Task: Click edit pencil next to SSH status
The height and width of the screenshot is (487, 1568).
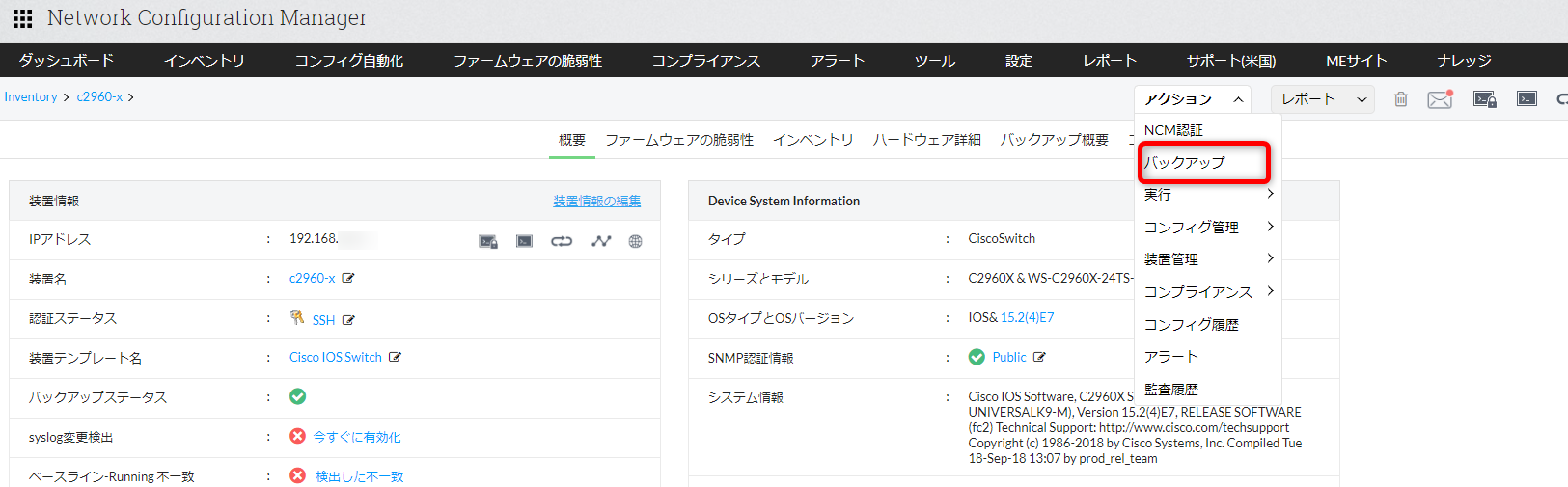Action: [x=348, y=320]
